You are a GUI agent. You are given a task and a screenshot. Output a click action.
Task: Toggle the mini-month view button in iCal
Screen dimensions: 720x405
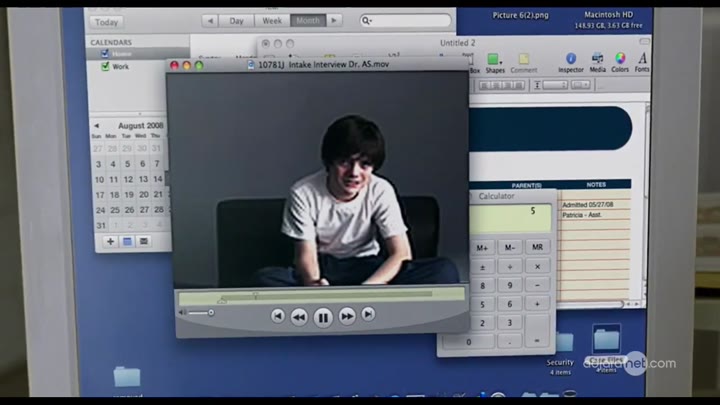click(x=127, y=241)
